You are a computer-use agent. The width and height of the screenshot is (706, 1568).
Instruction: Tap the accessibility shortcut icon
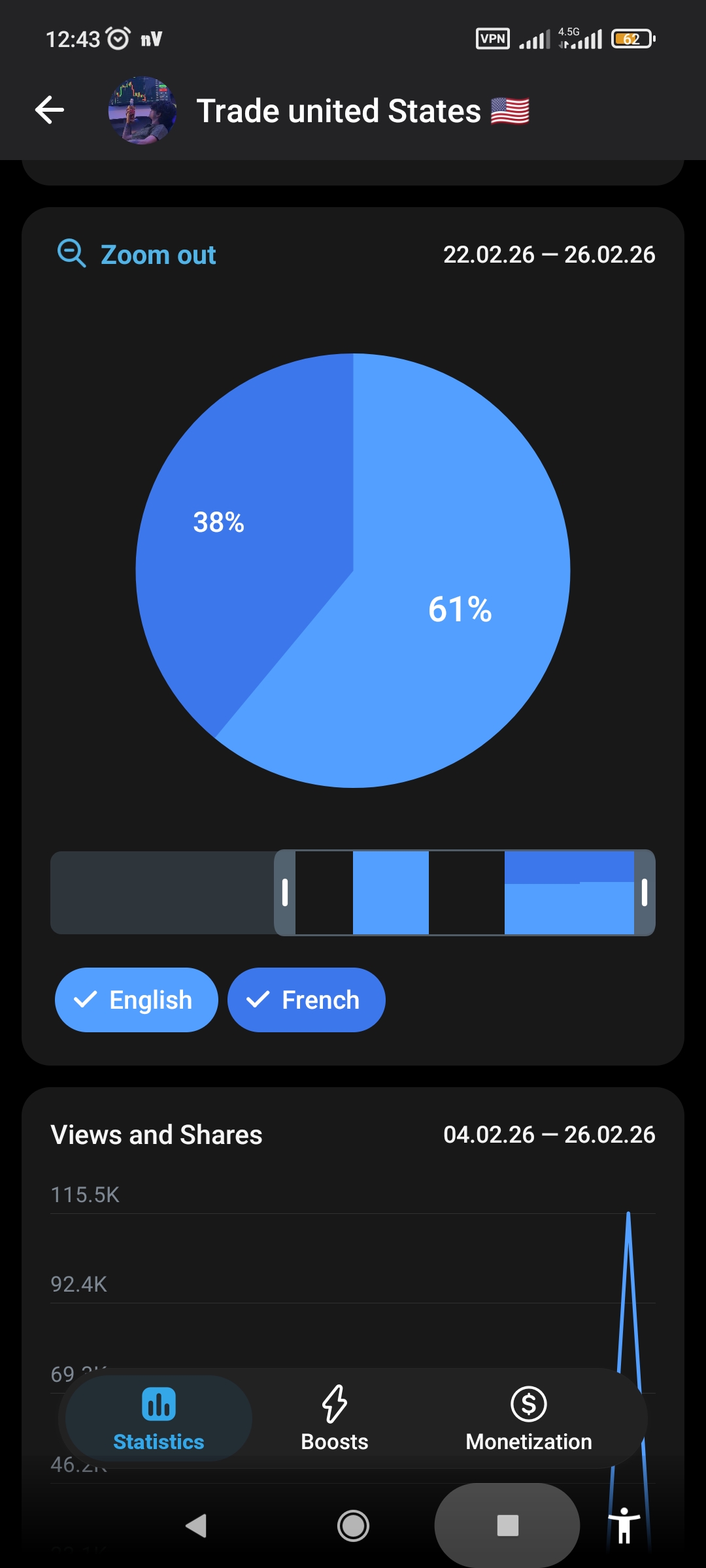click(624, 1526)
